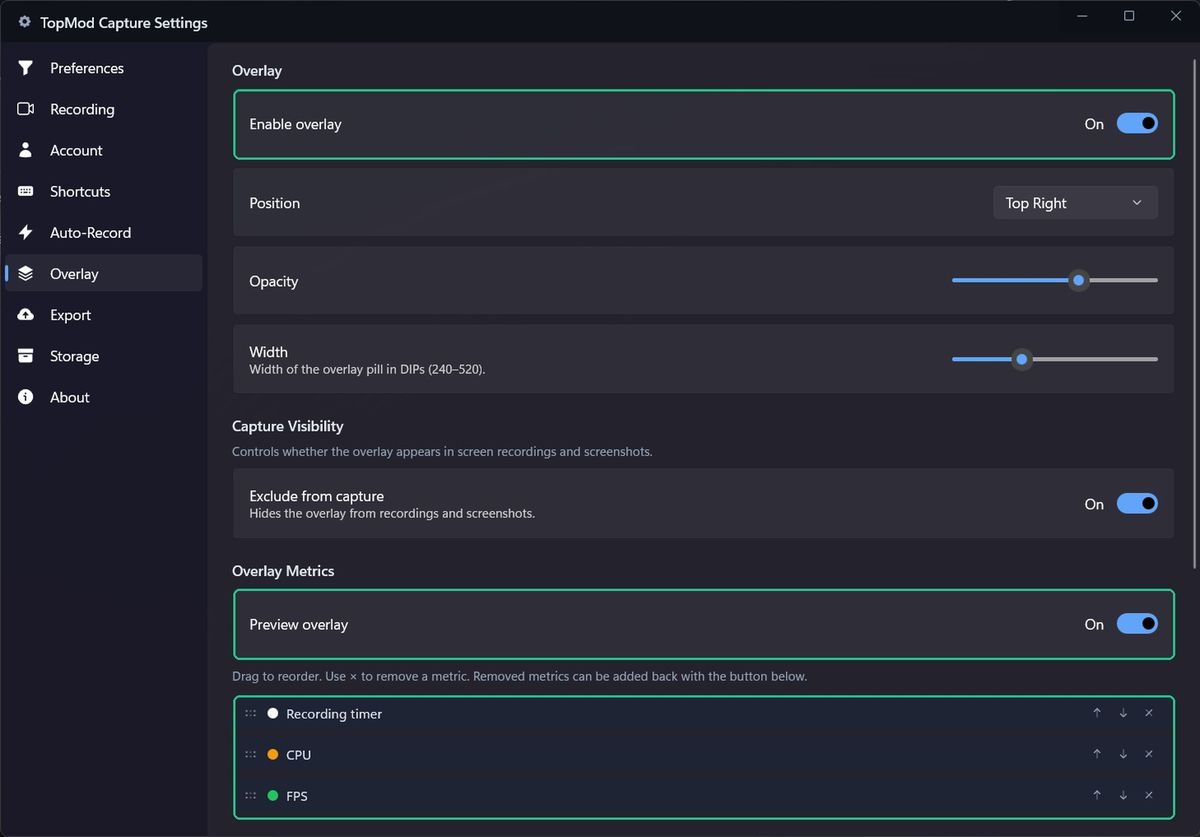The width and height of the screenshot is (1200, 837).
Task: Click drag handle of Recording timer row
Action: pyautogui.click(x=251, y=713)
